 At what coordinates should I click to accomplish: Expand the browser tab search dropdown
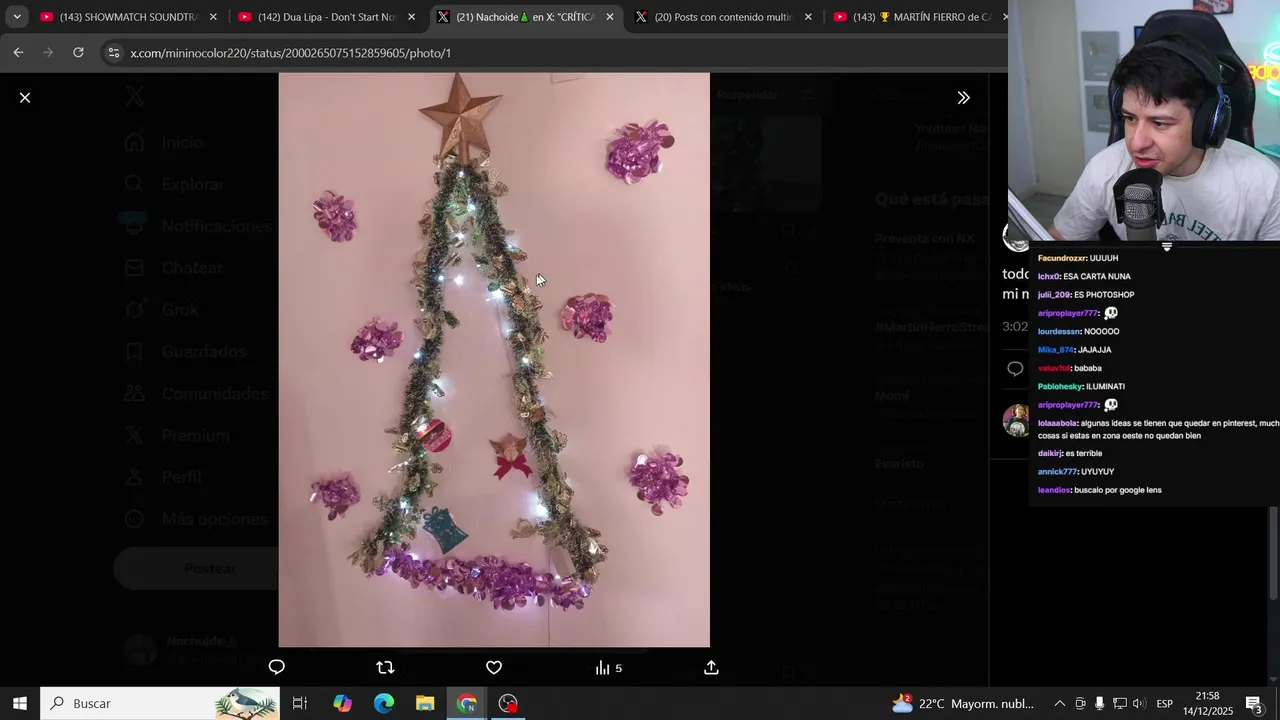pos(17,17)
